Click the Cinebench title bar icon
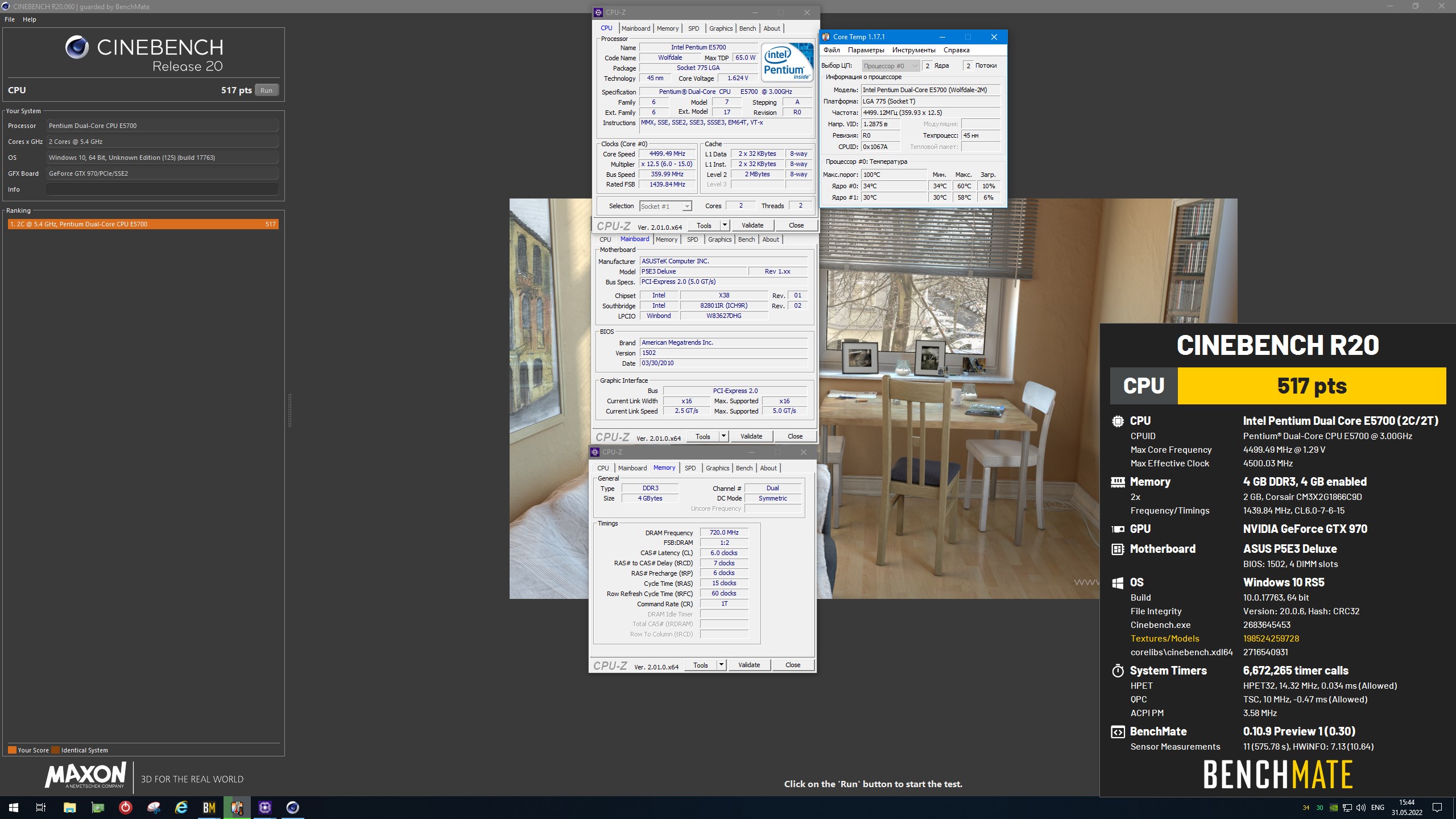The image size is (1456, 819). pyautogui.click(x=6, y=6)
